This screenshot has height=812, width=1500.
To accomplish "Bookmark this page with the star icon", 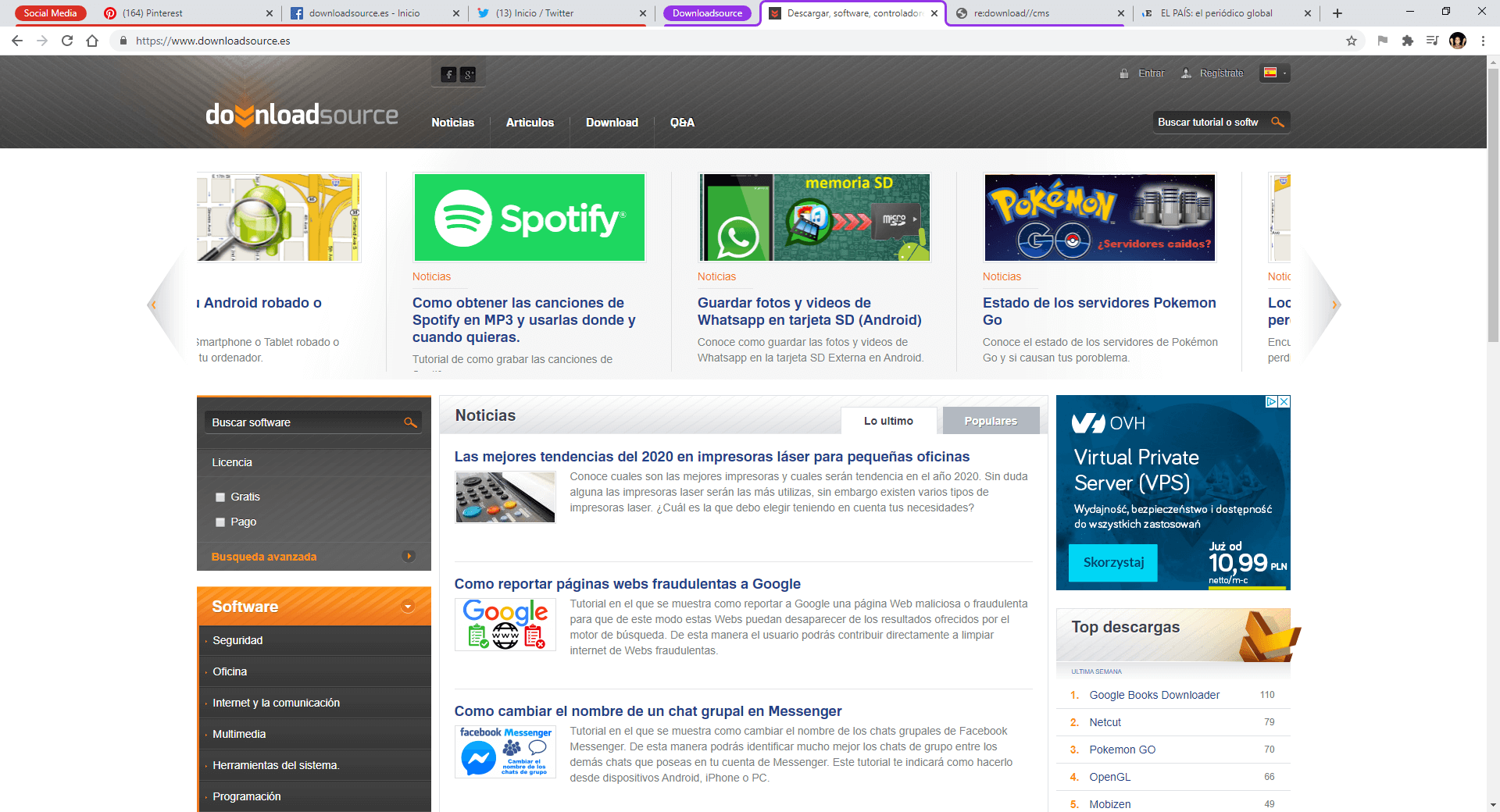I will click(1352, 41).
